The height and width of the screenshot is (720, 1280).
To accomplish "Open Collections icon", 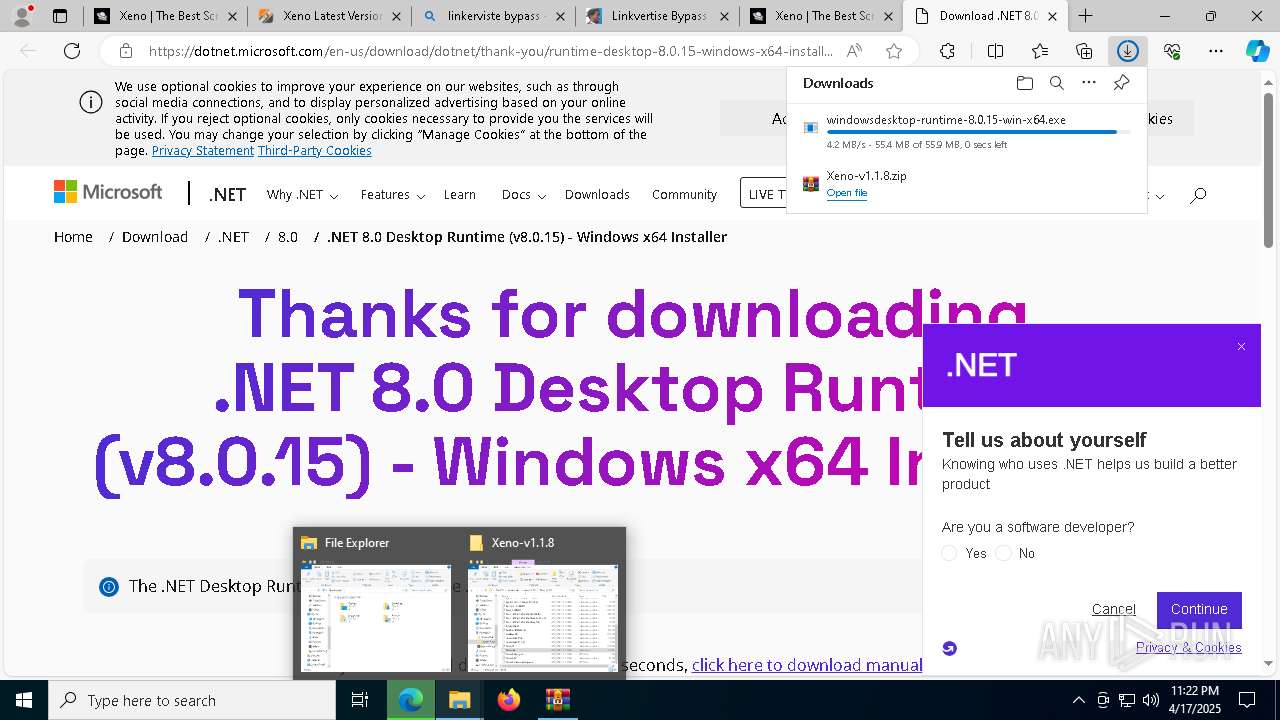I will click(x=1084, y=51).
